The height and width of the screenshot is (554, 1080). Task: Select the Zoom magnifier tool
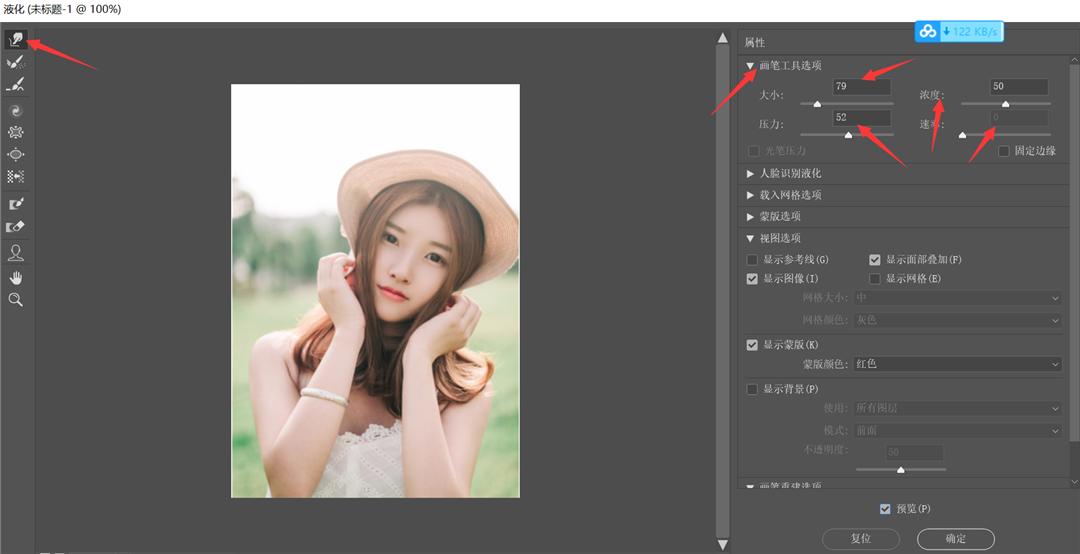click(x=15, y=299)
